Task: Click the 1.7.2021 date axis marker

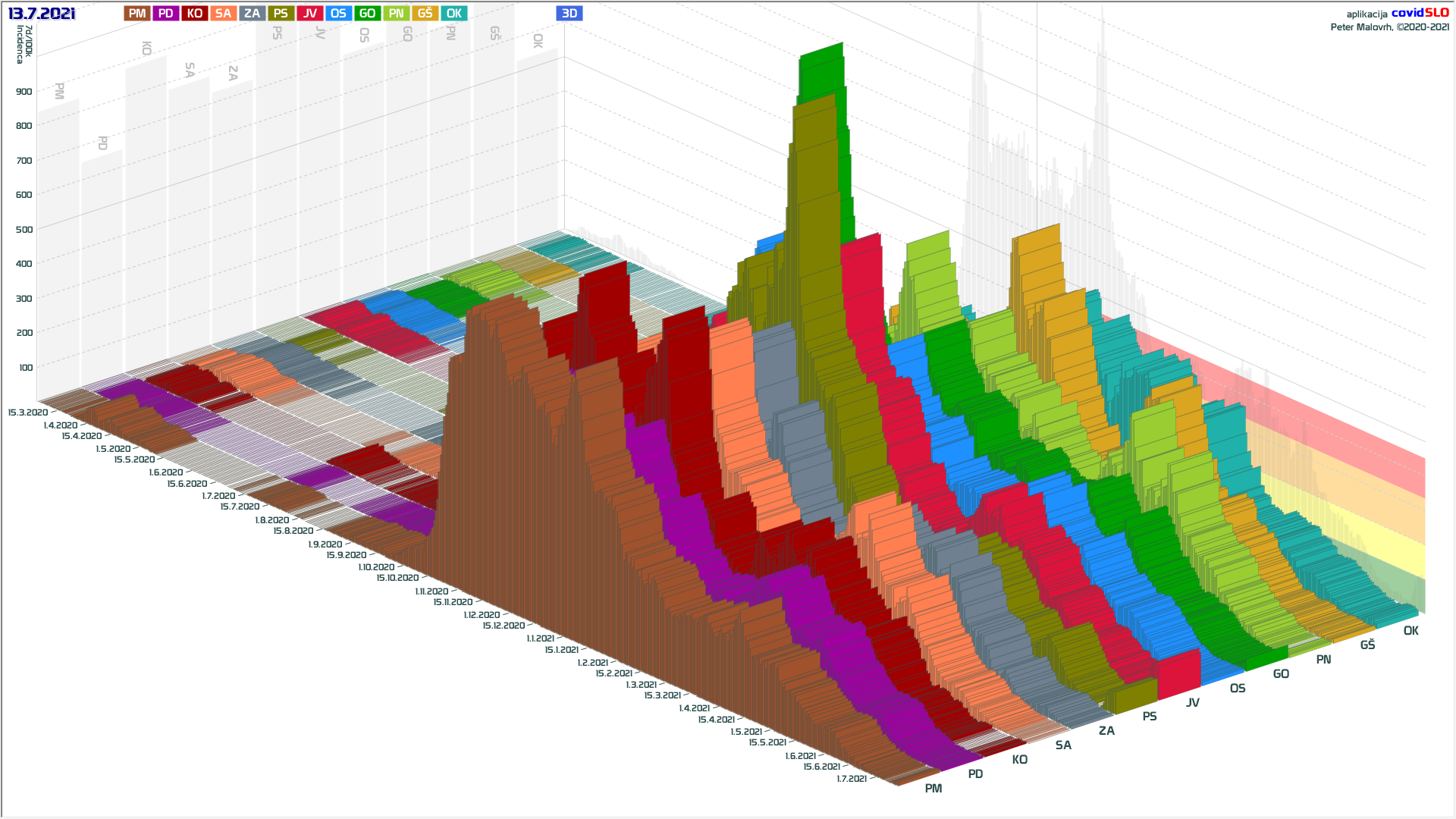Action: pyautogui.click(x=852, y=779)
